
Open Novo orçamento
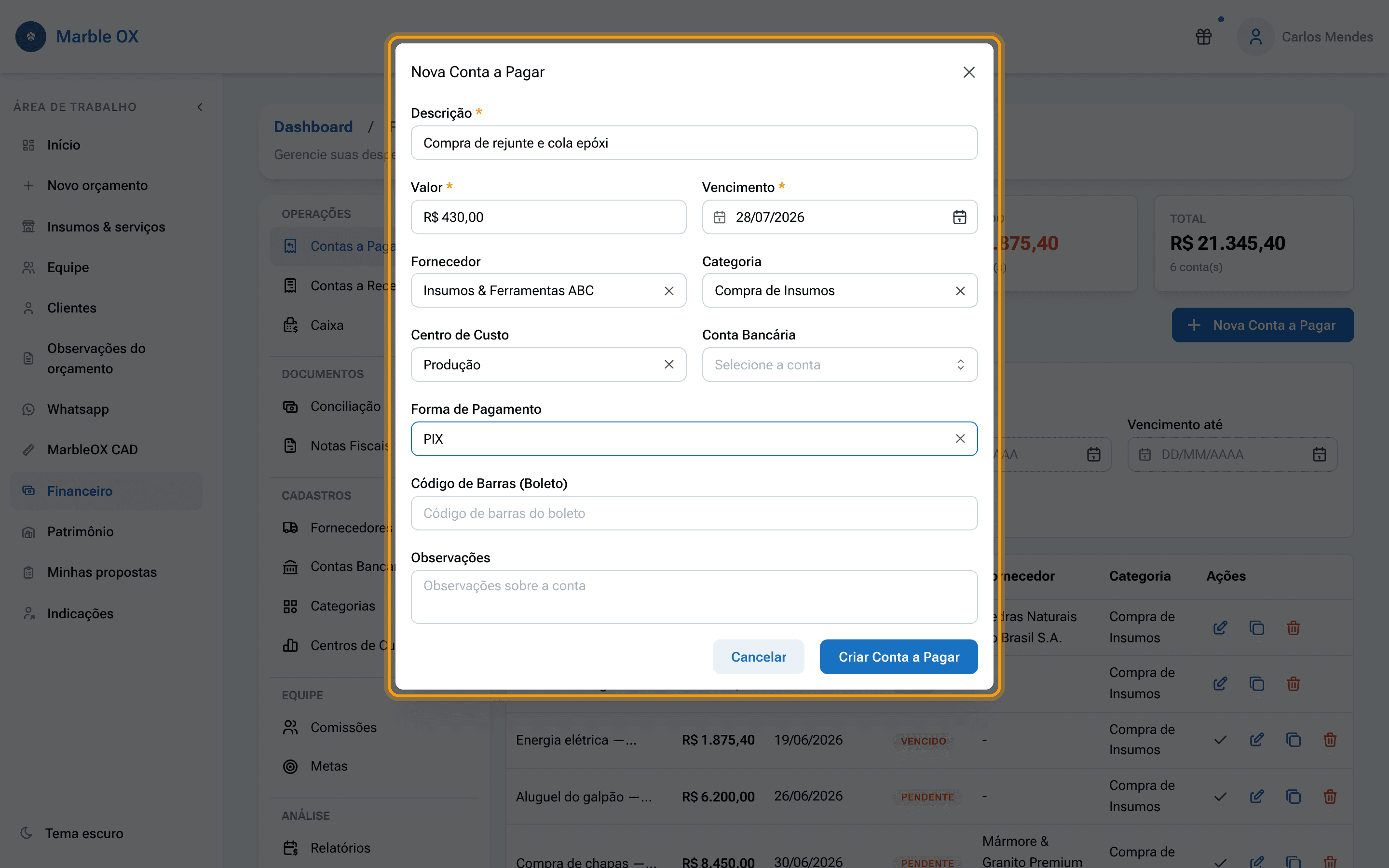(x=106, y=186)
